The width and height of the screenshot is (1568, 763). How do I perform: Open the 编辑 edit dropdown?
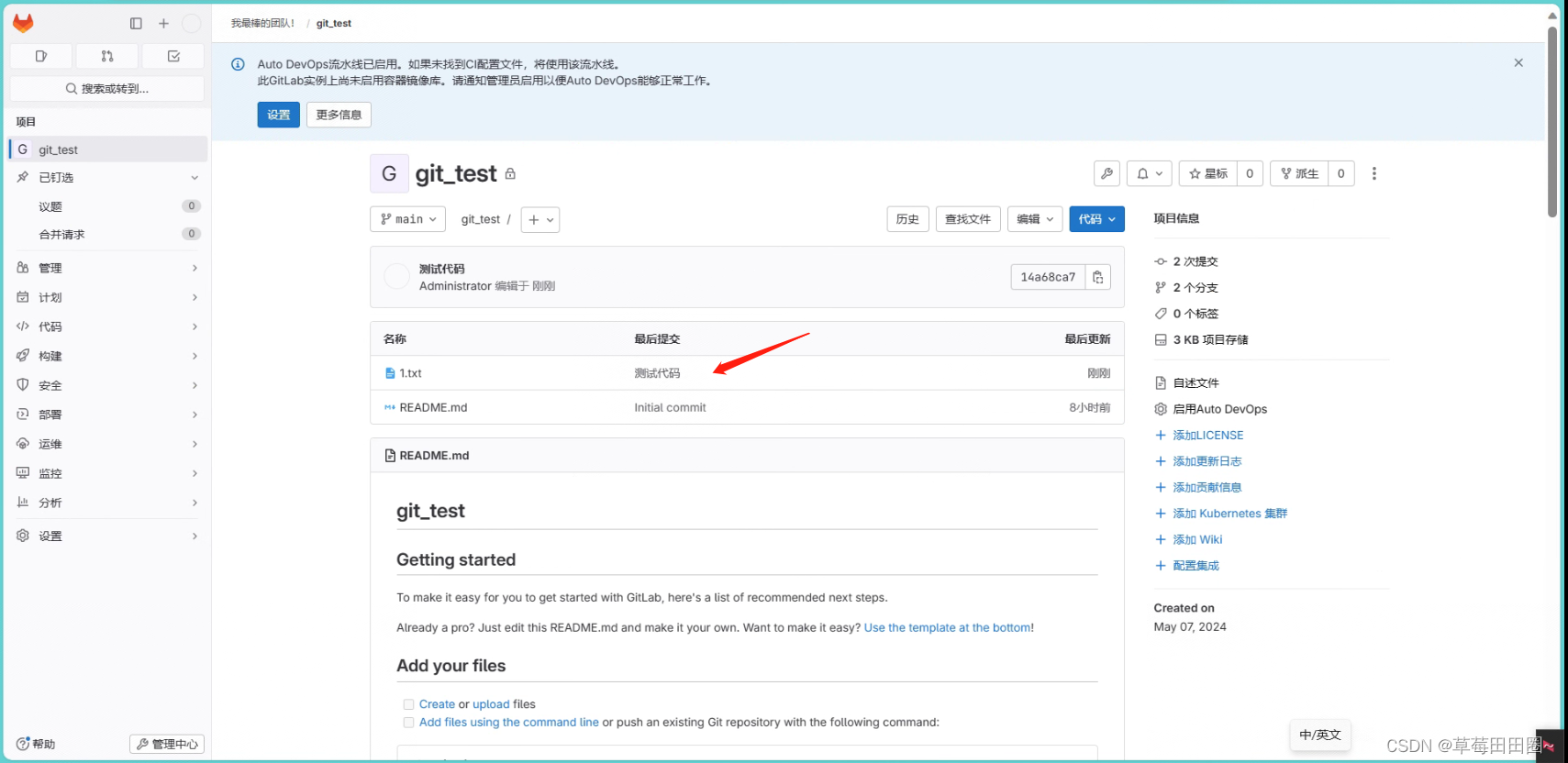pyautogui.click(x=1035, y=219)
